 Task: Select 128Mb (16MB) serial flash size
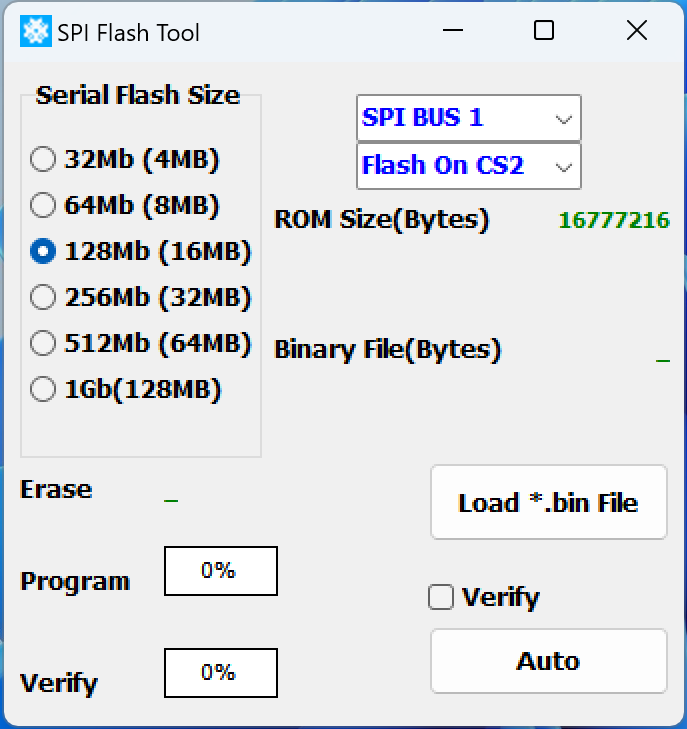click(x=43, y=252)
